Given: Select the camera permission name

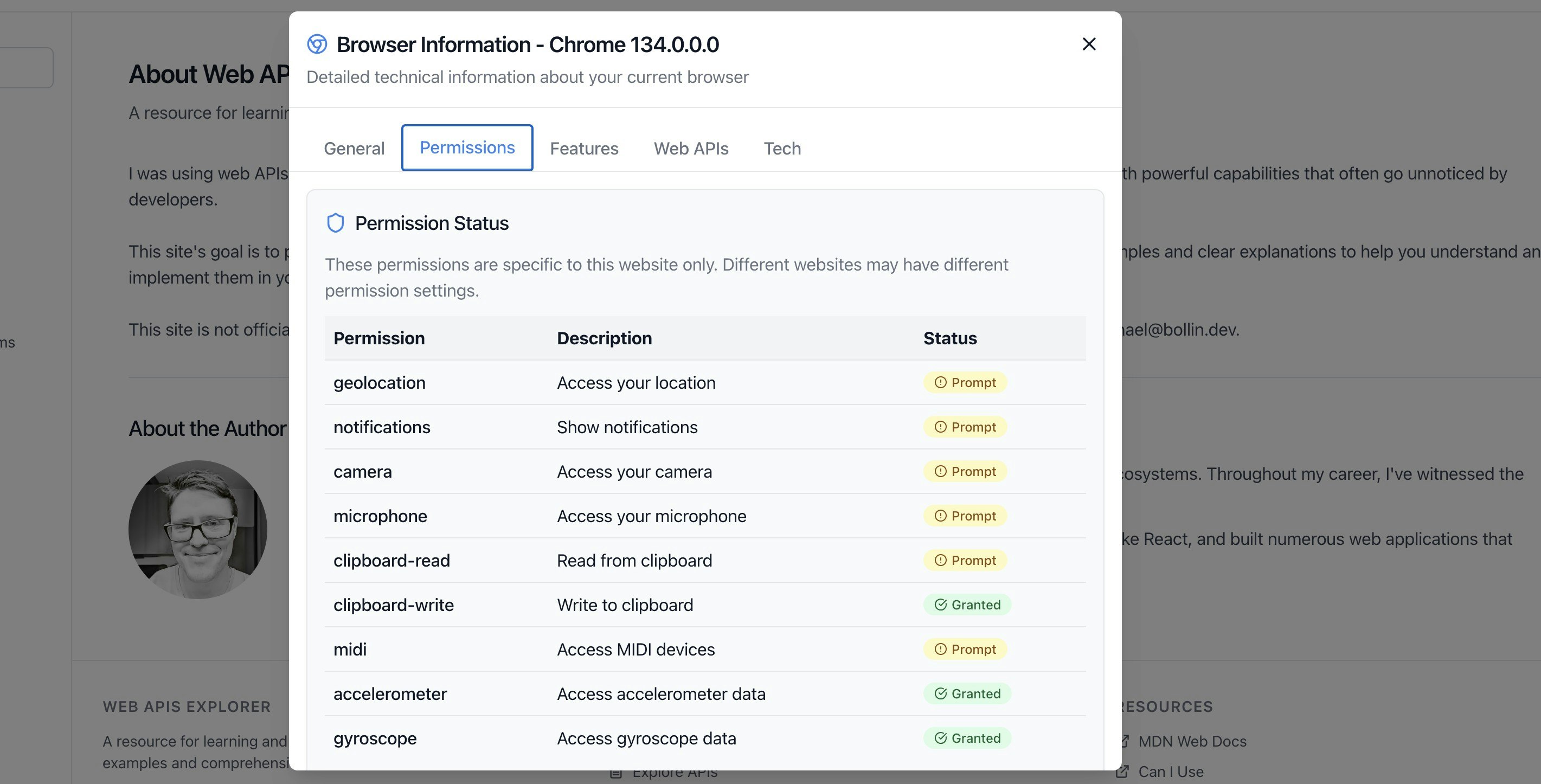Looking at the screenshot, I should pyautogui.click(x=363, y=472).
